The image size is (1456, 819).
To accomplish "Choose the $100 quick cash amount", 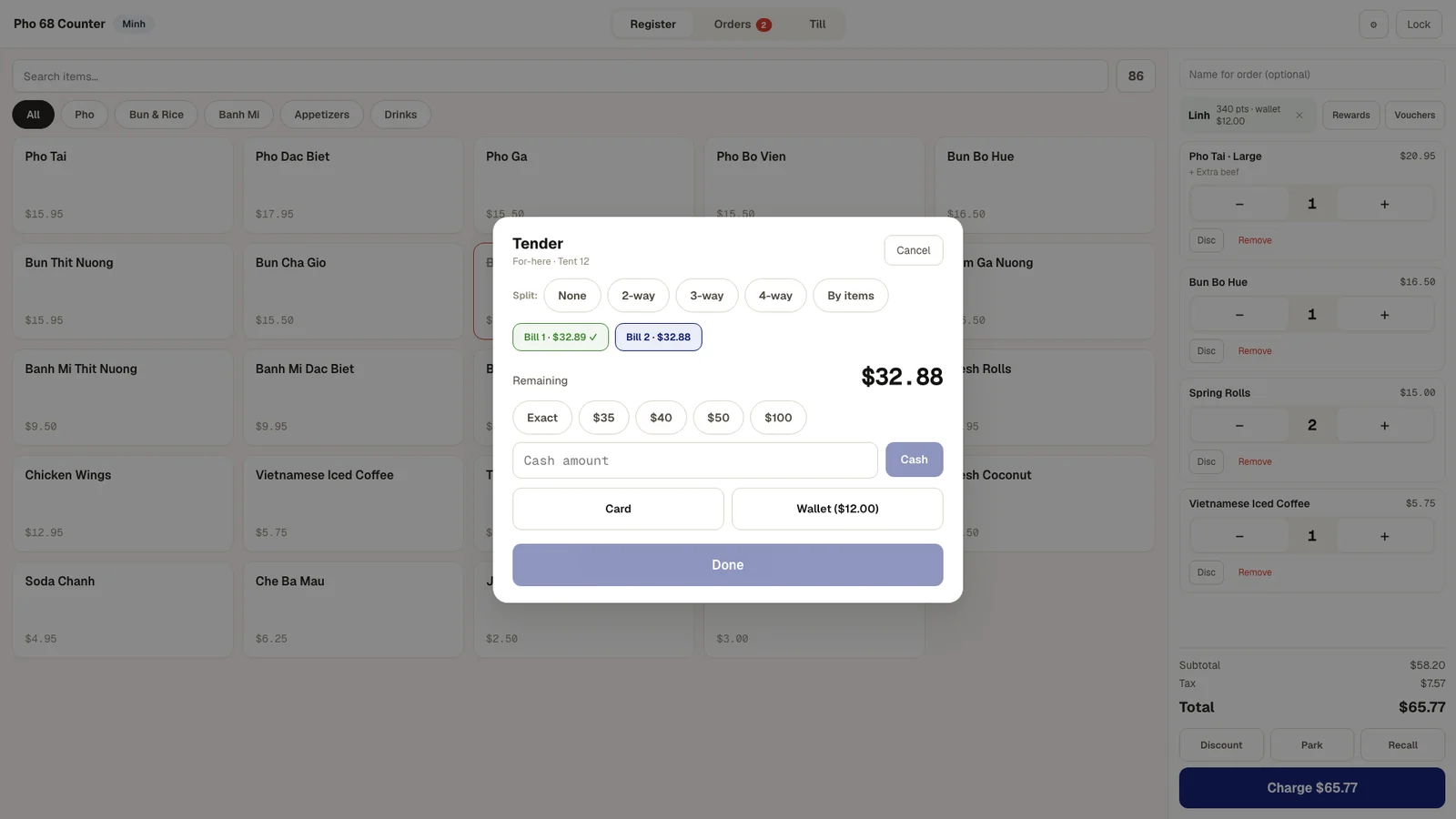I will [778, 418].
